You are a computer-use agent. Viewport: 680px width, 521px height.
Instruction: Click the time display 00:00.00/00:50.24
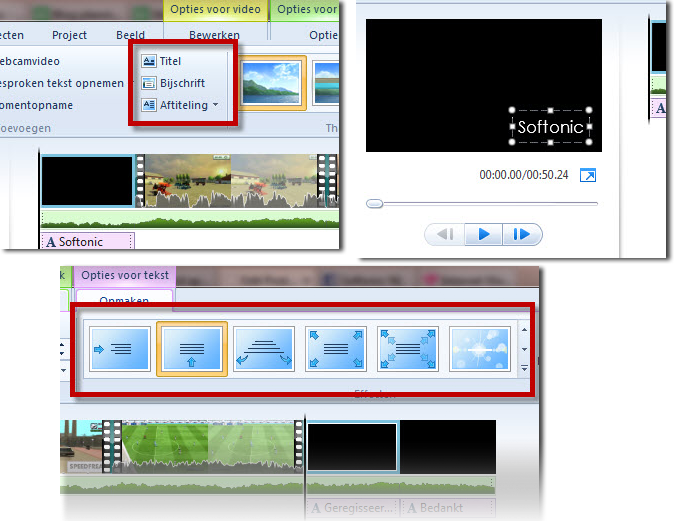click(523, 175)
